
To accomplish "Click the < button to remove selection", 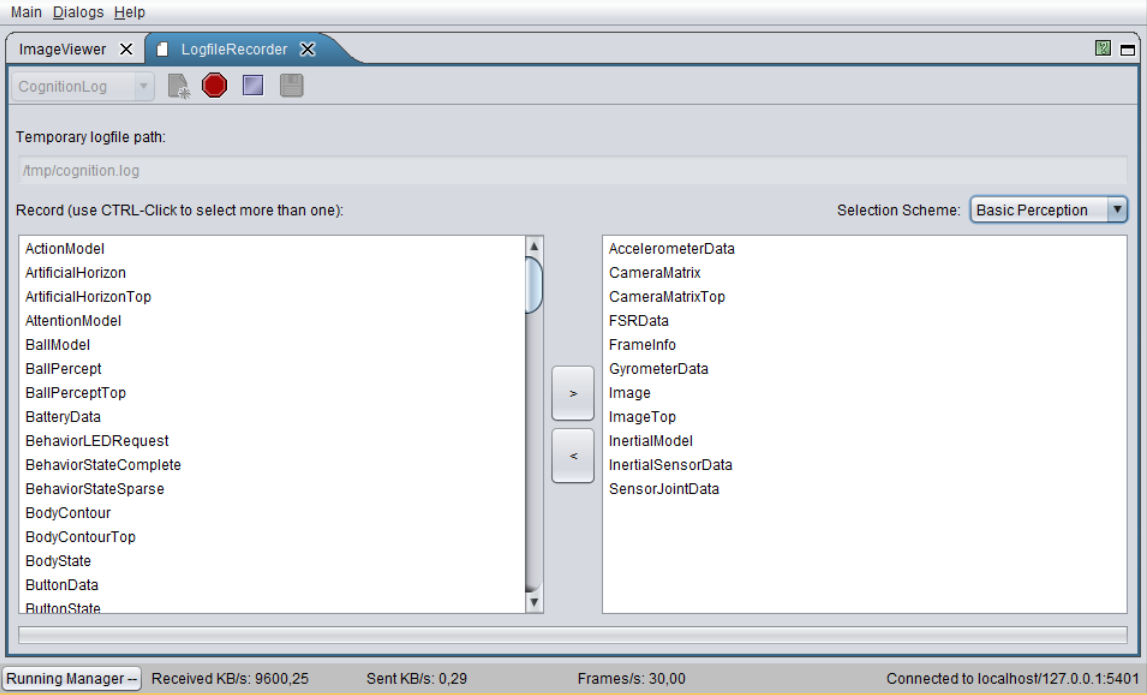I will click(573, 456).
